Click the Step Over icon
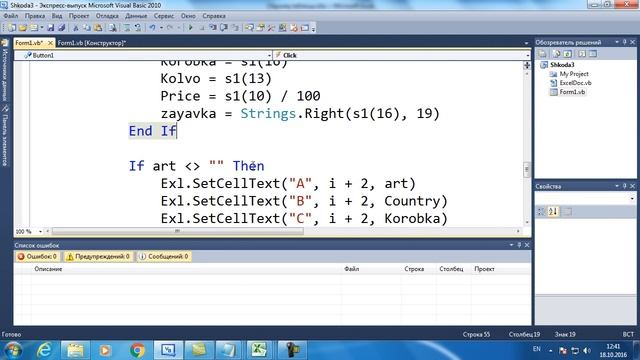This screenshot has height=360, width=640. pyautogui.click(x=224, y=28)
